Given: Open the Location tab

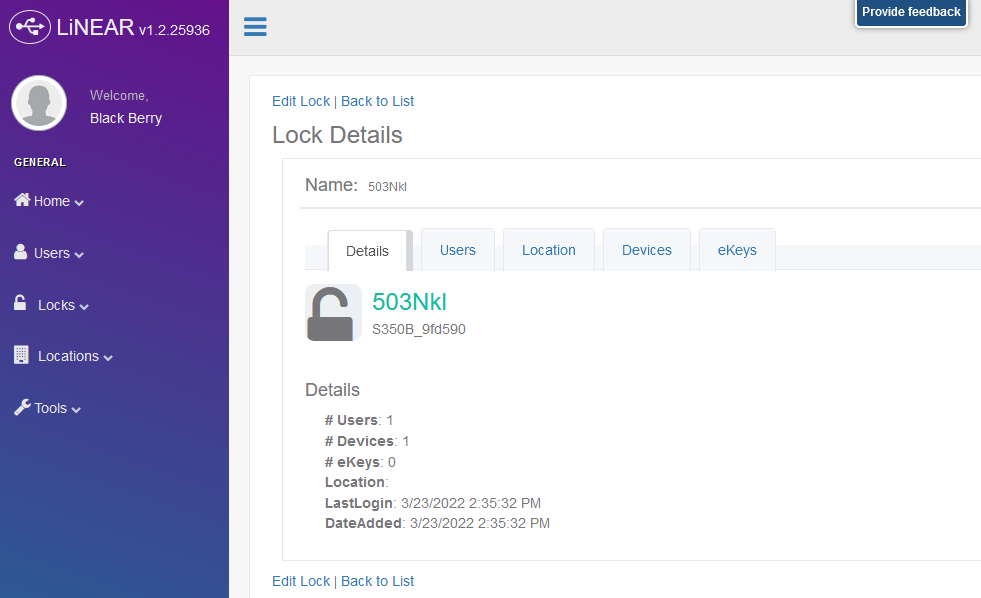Looking at the screenshot, I should [x=549, y=250].
